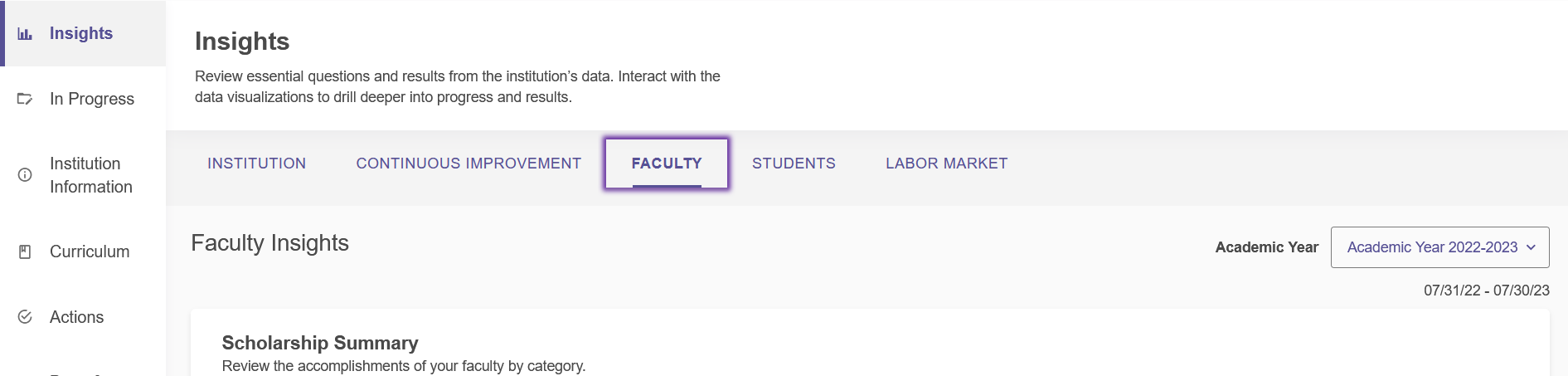
Task: View the LABOR MARKET tab
Action: 946,164
